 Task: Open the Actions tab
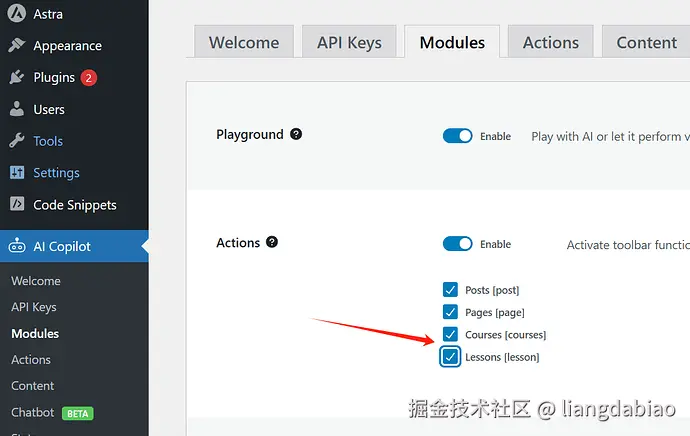pos(551,42)
